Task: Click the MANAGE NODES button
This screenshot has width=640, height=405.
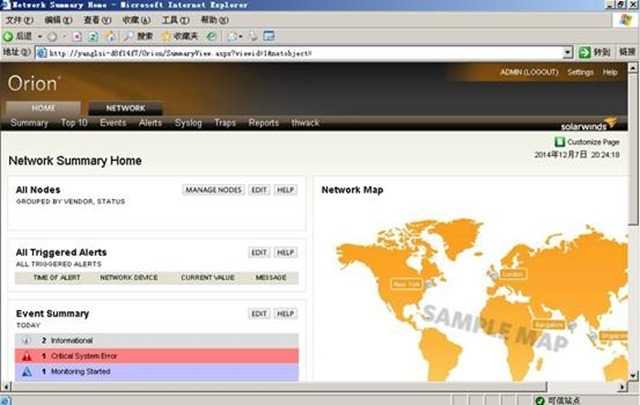Action: [x=213, y=190]
